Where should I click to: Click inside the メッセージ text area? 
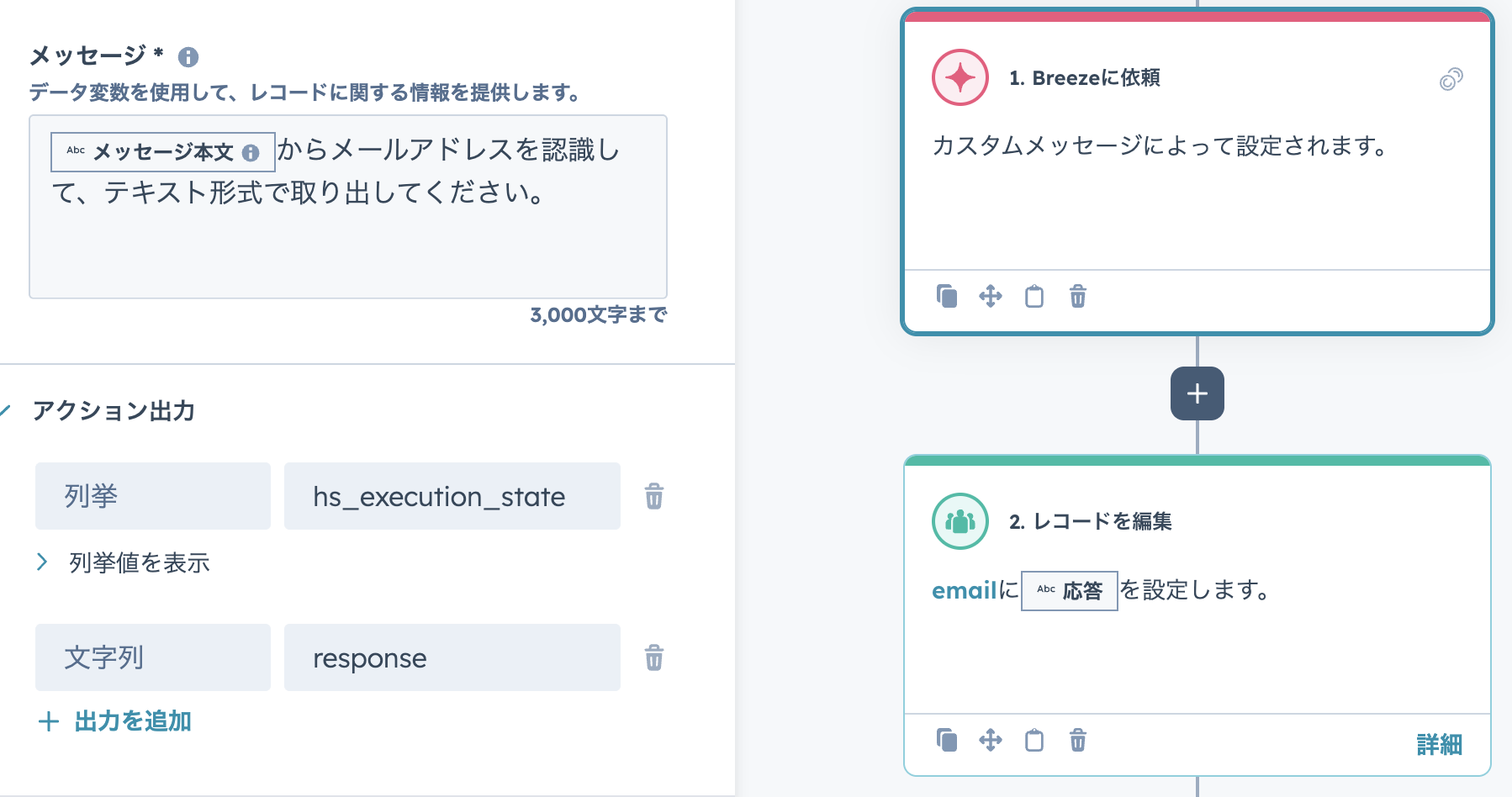[x=348, y=207]
